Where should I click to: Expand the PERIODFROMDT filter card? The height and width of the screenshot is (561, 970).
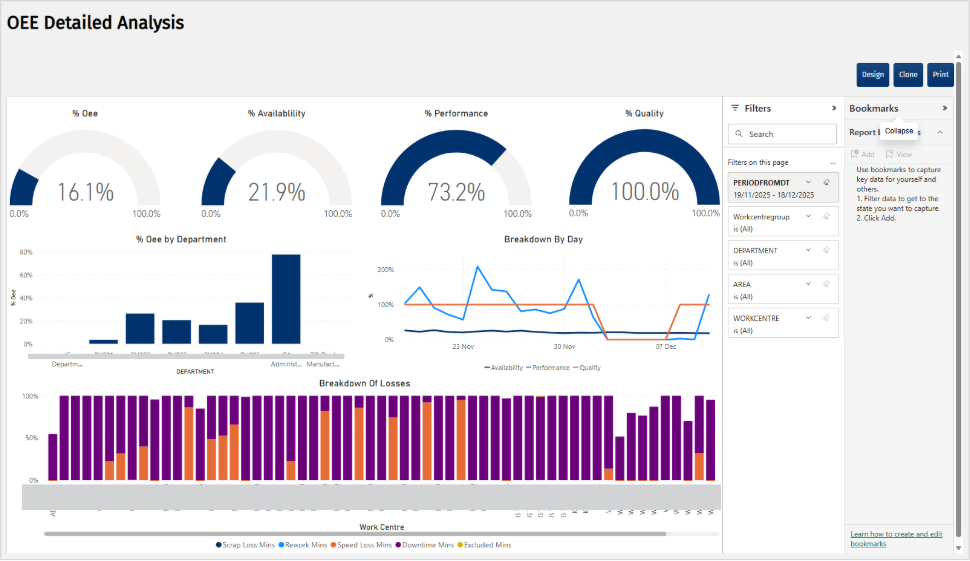pos(808,182)
